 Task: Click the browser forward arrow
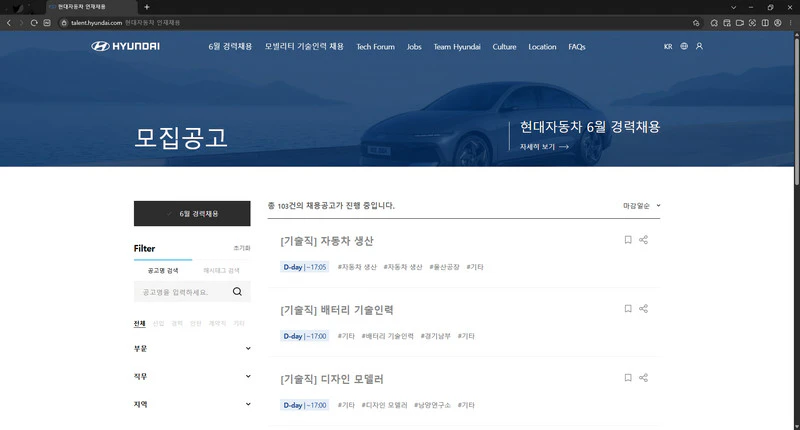[x=21, y=22]
